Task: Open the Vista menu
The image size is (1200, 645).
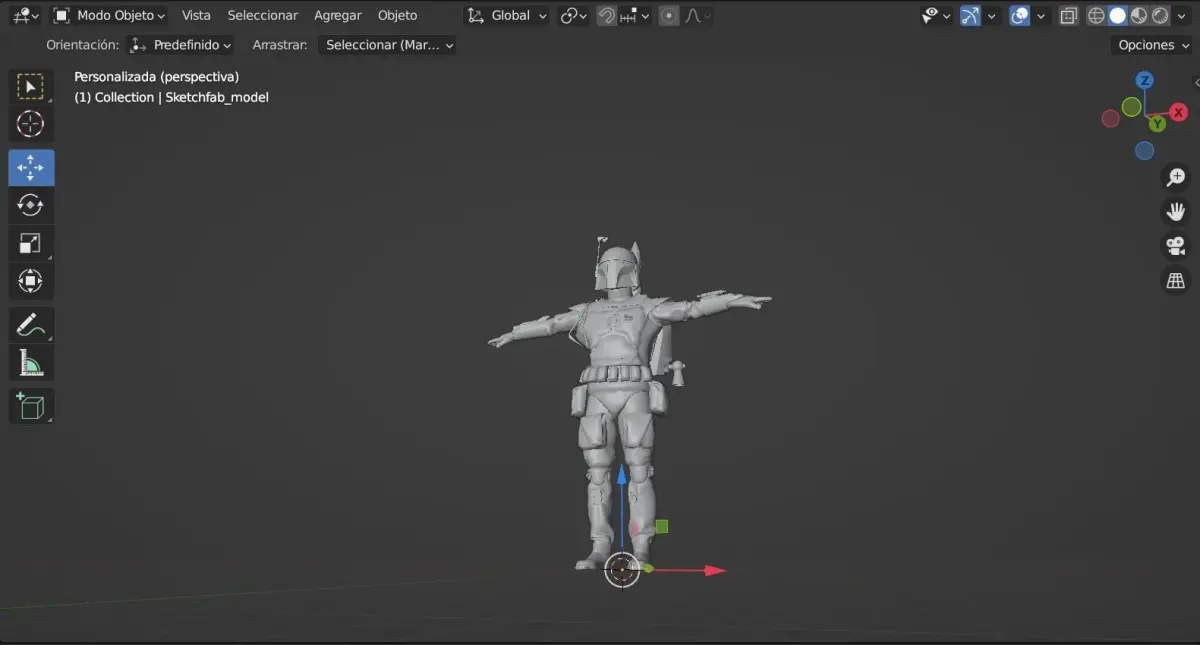Action: [x=196, y=16]
